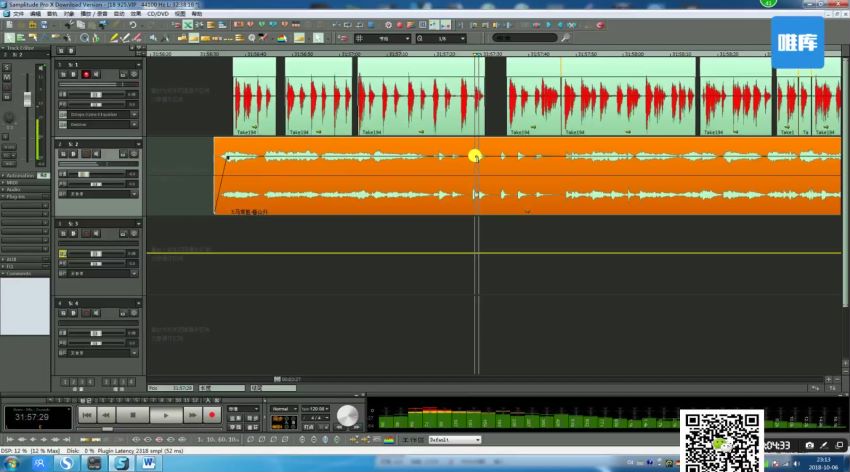This screenshot has height=472, width=850.
Task: Start playback with the transport play button
Action: [x=166, y=415]
